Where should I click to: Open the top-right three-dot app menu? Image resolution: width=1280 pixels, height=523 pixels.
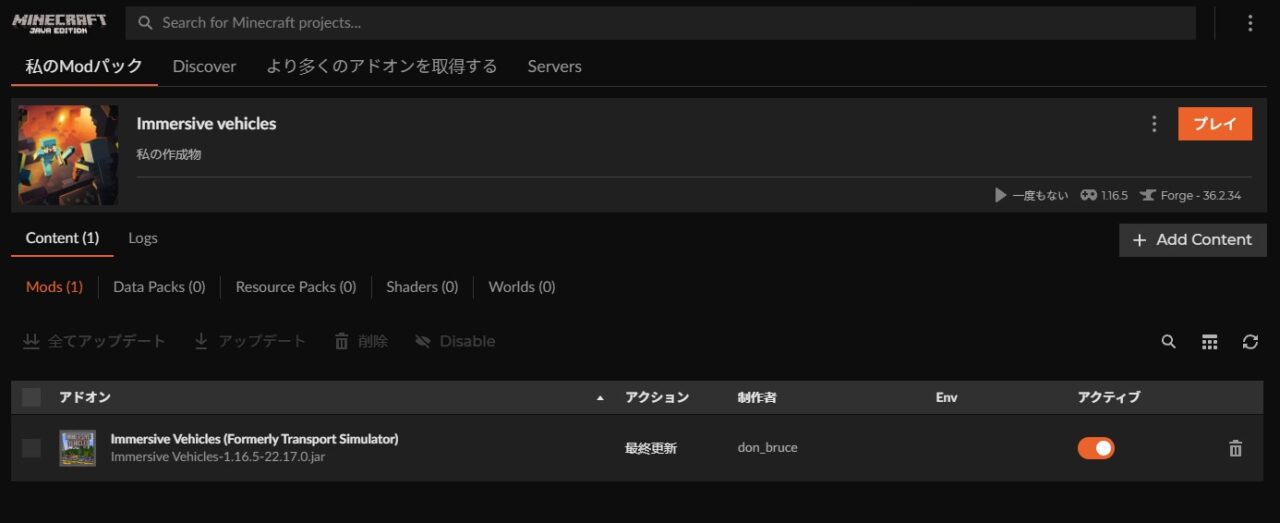1250,23
